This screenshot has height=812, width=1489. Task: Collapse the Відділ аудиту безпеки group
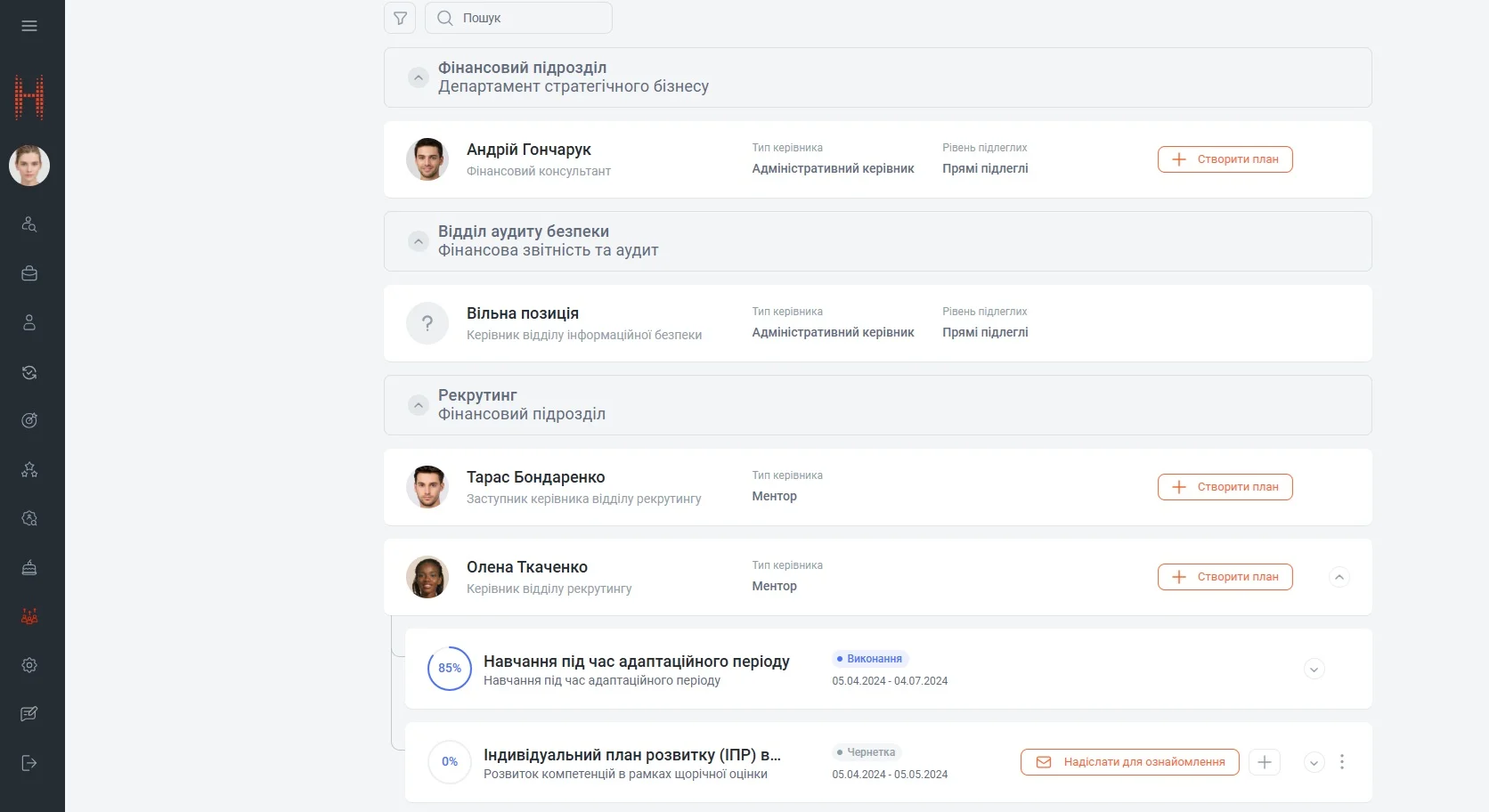[x=418, y=241]
